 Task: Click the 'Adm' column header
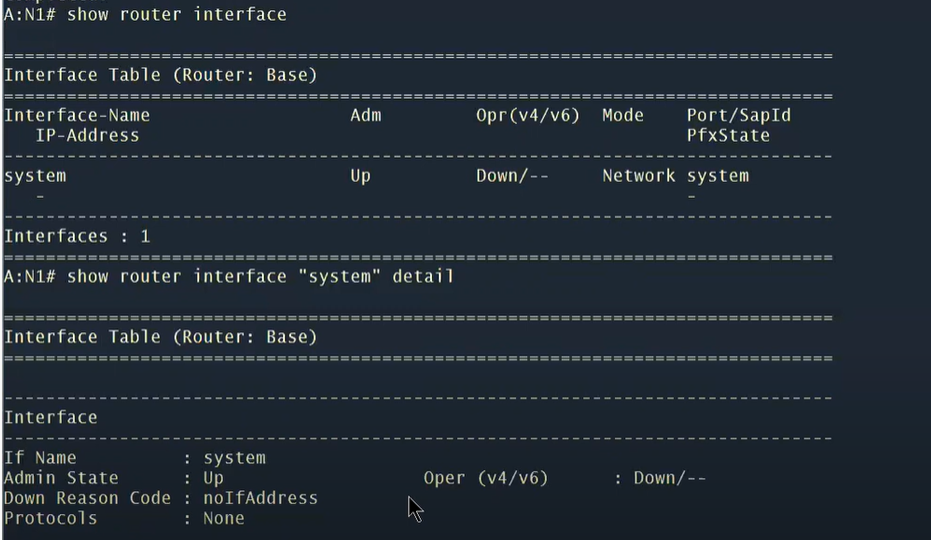click(366, 115)
